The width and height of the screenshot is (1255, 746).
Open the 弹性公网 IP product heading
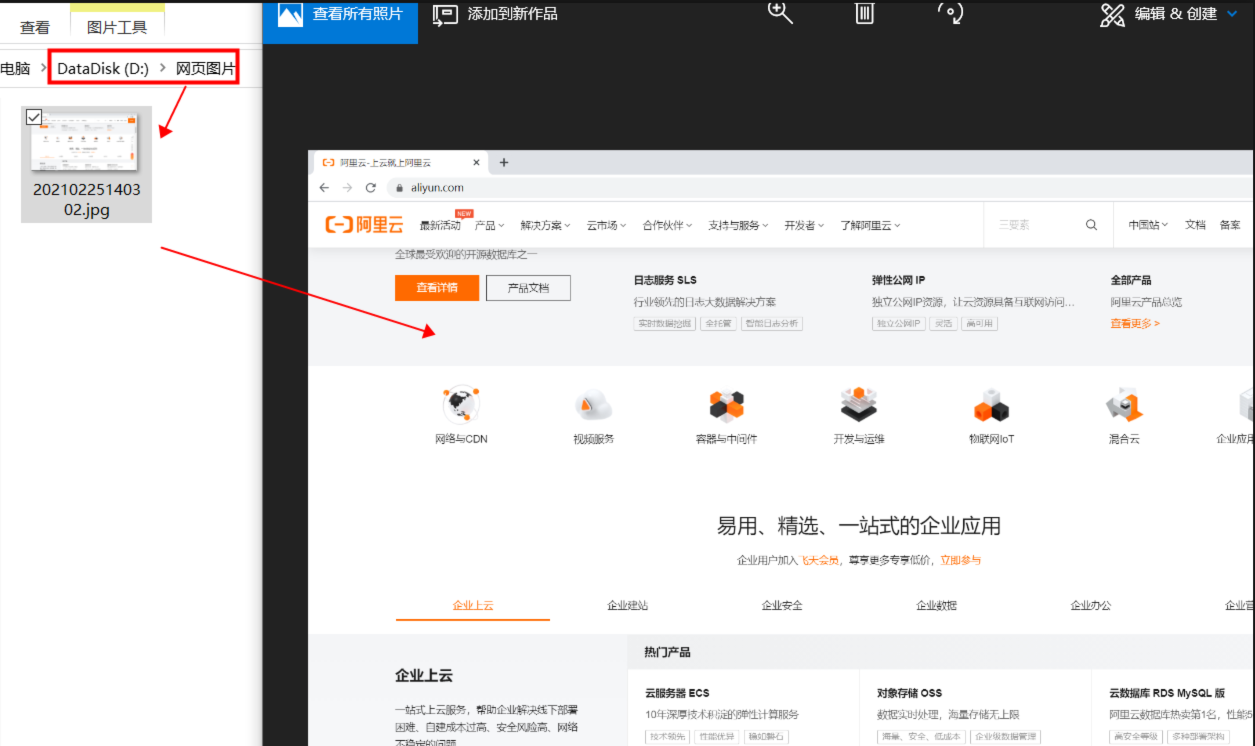click(898, 281)
